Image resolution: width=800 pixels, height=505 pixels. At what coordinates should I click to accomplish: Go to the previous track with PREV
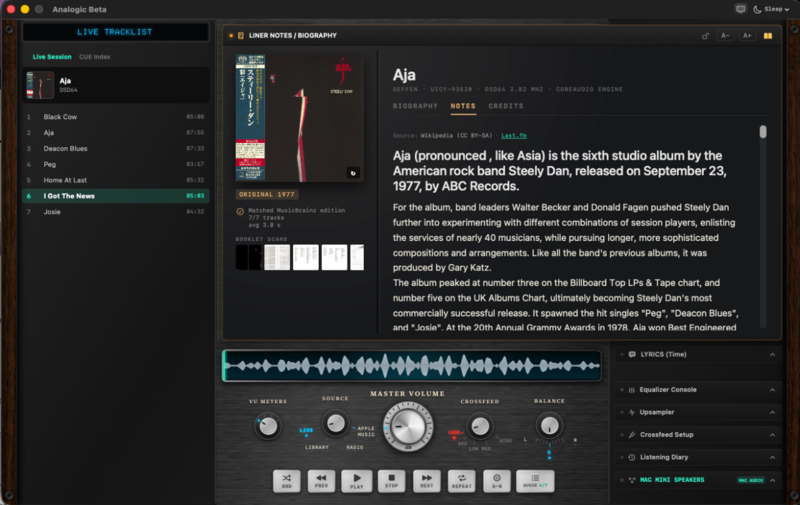321,481
